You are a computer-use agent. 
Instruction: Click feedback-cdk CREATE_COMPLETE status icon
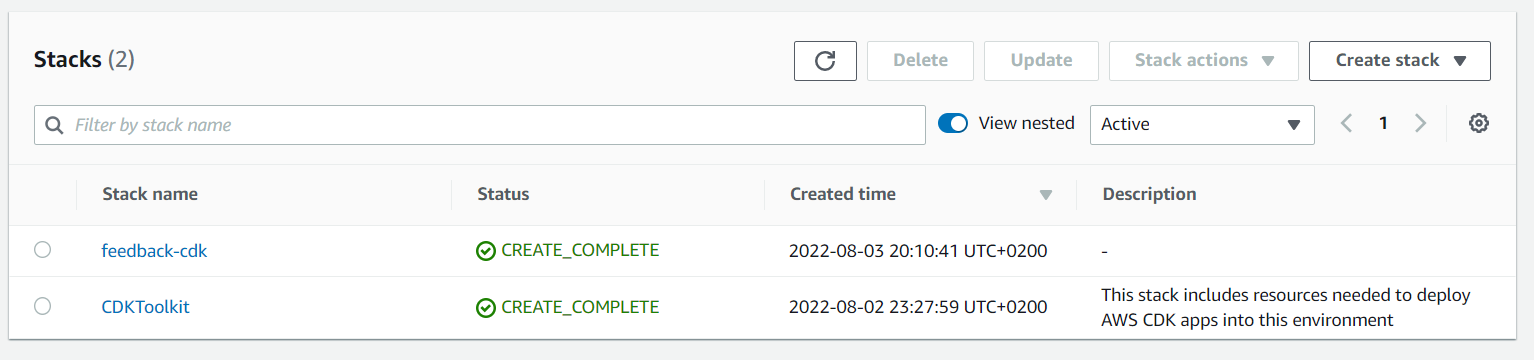point(486,251)
